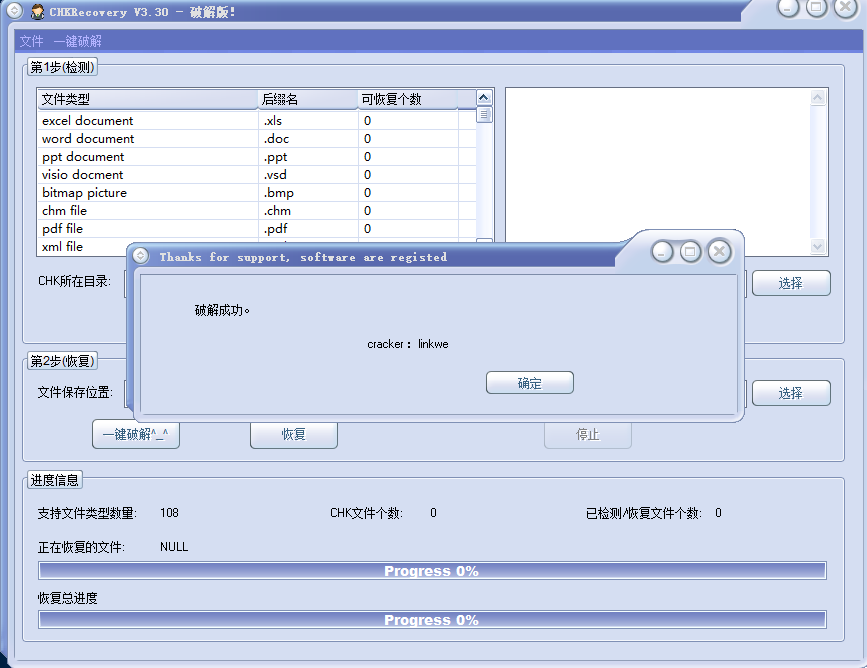Open the 文件 menu
The width and height of the screenshot is (867, 668).
[31, 41]
